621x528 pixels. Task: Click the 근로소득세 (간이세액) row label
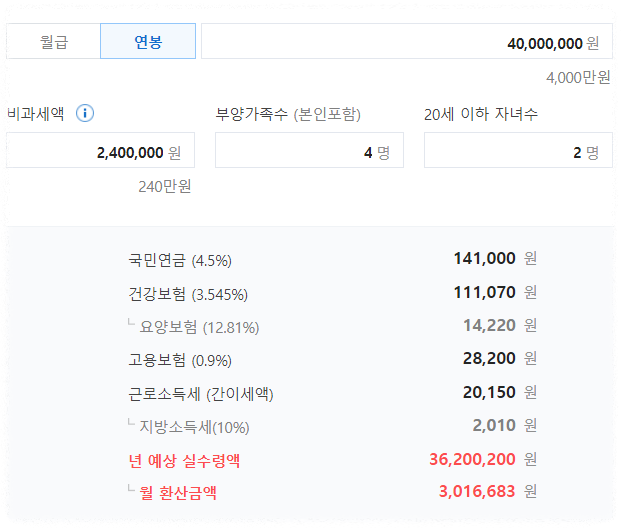point(201,394)
